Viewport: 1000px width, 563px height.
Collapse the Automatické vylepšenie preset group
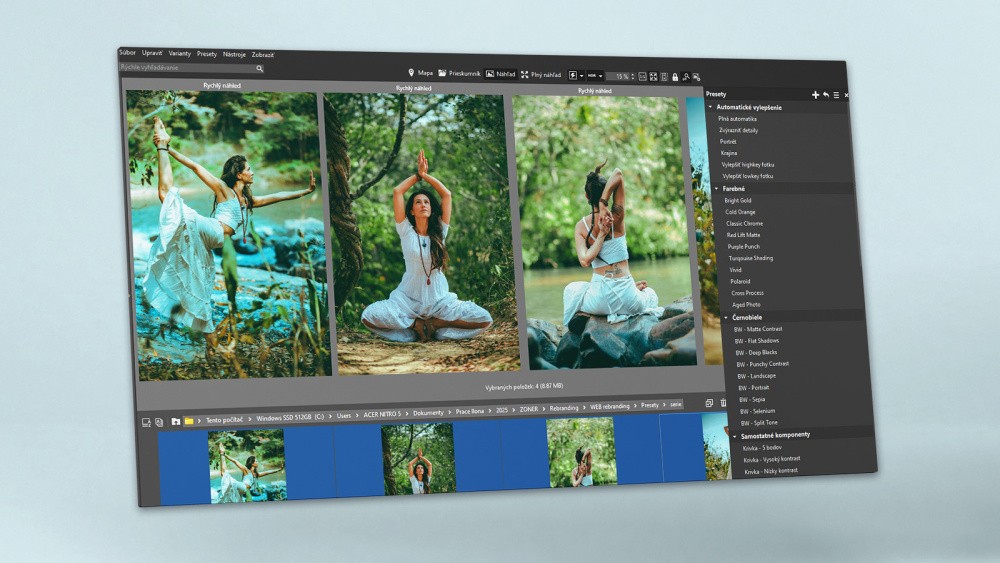click(711, 107)
